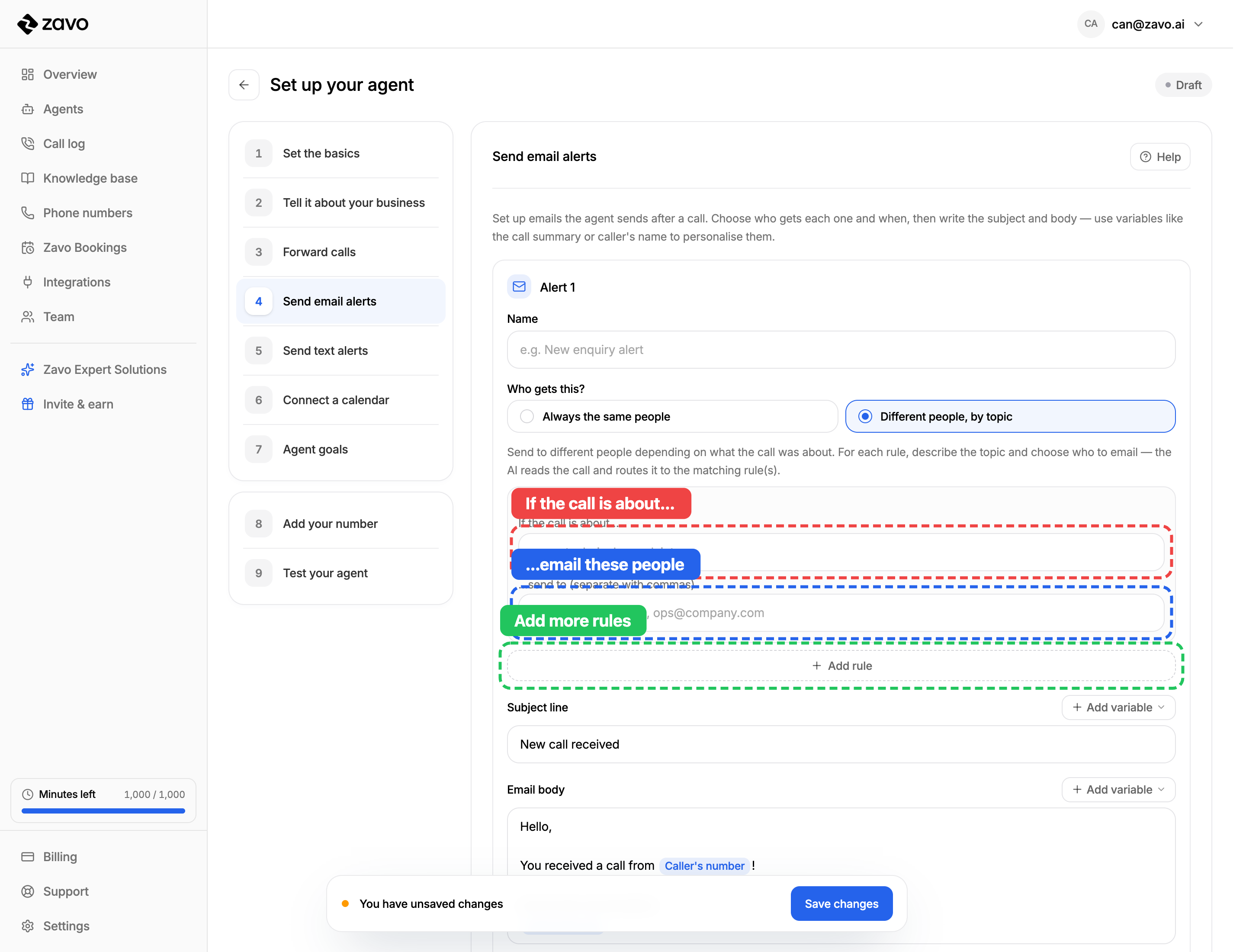Click the Who gets this? label

(x=546, y=389)
